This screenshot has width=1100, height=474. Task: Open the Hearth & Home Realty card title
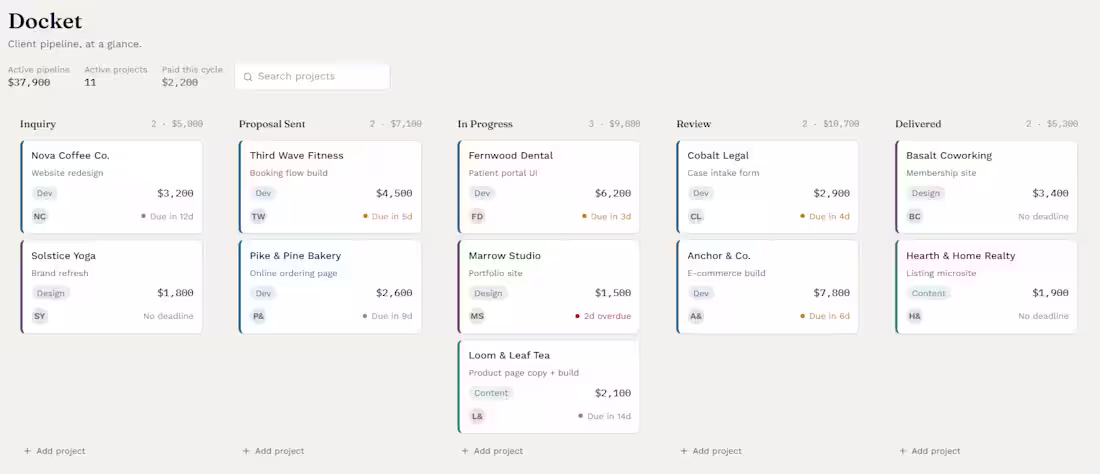960,256
